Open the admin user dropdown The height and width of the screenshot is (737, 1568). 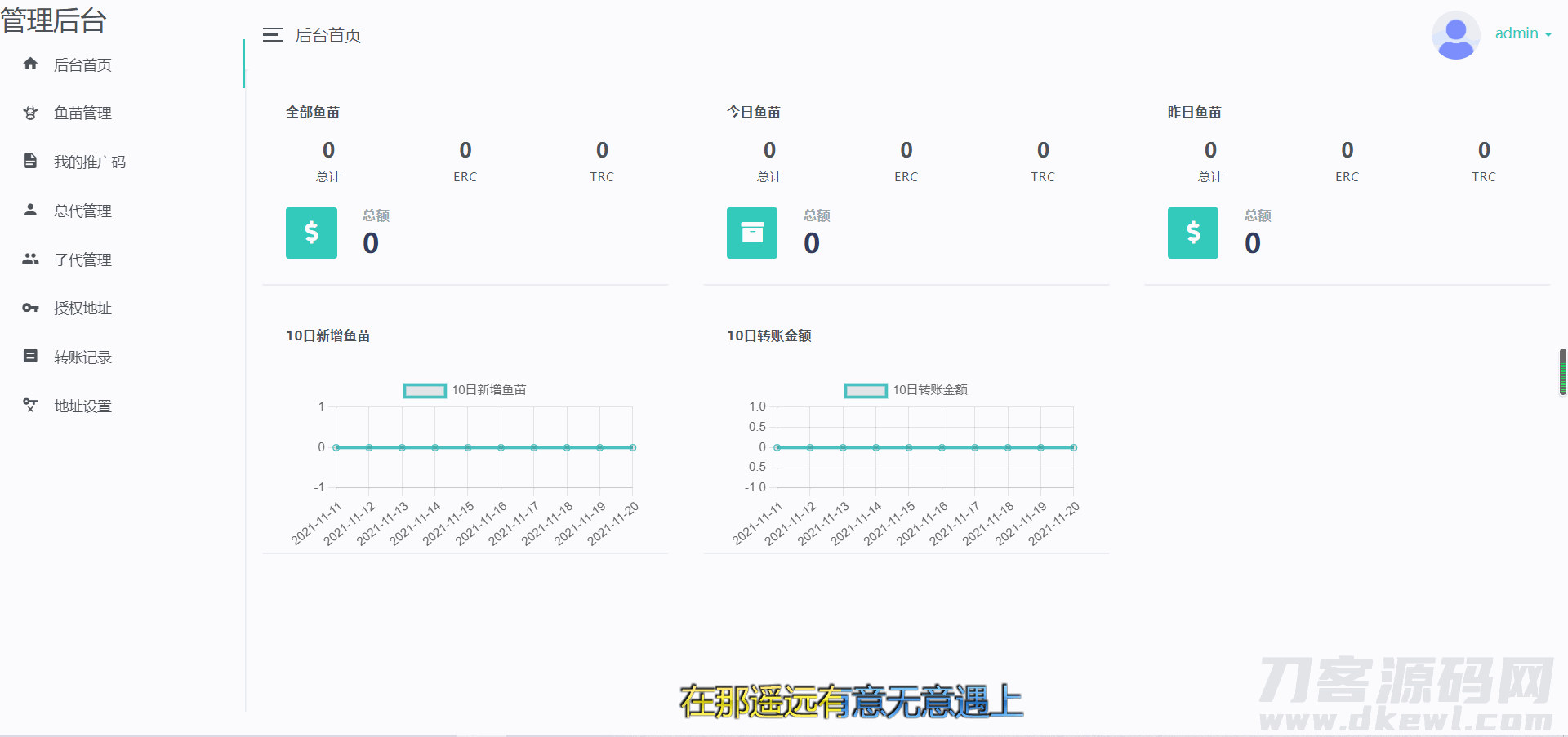1517,33
